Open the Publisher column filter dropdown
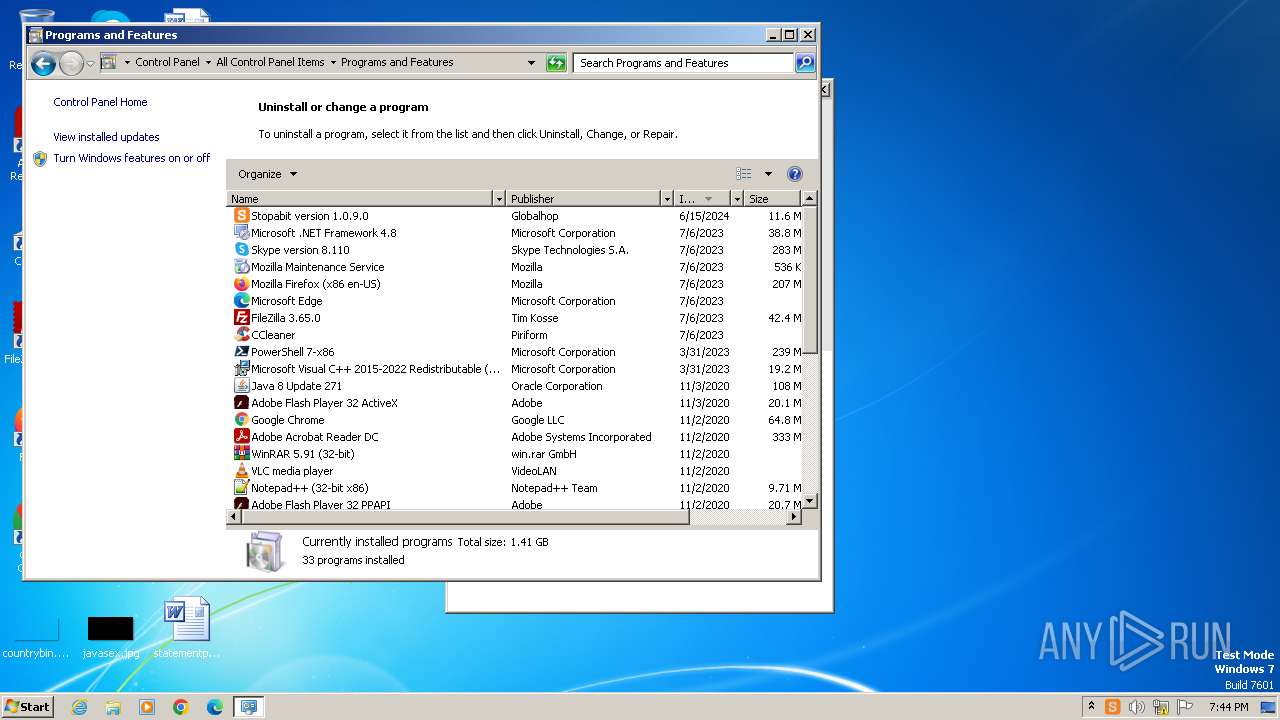This screenshot has width=1280, height=720. (666, 199)
